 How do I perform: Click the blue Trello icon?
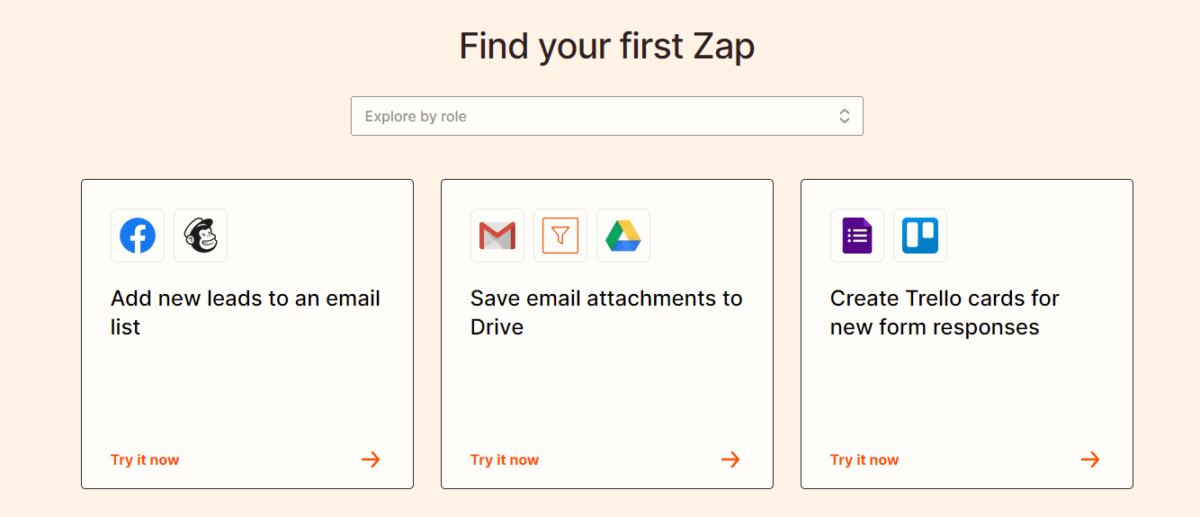(x=920, y=236)
